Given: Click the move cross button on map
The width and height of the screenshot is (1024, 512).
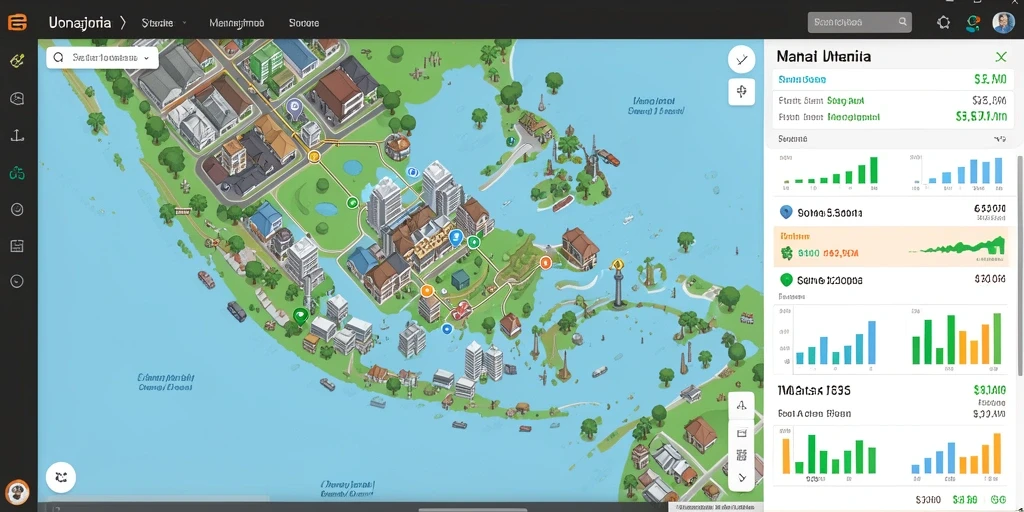Looking at the screenshot, I should [741, 92].
